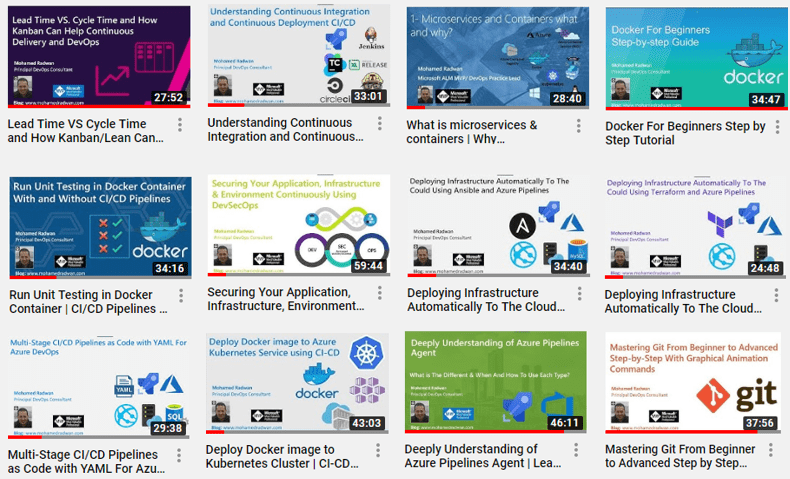
Task: Open options for Terraform Deploying Infrastructure video
Action: coord(776,295)
